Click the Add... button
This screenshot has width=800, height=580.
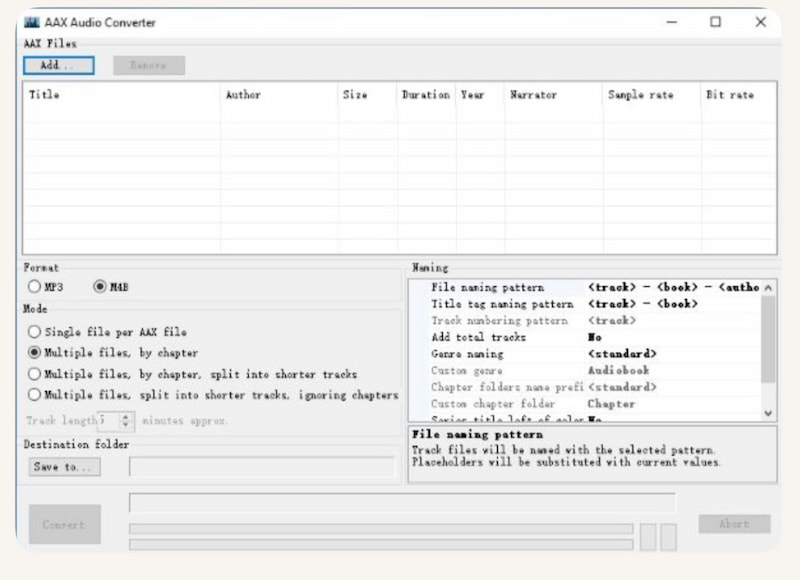tap(59, 65)
